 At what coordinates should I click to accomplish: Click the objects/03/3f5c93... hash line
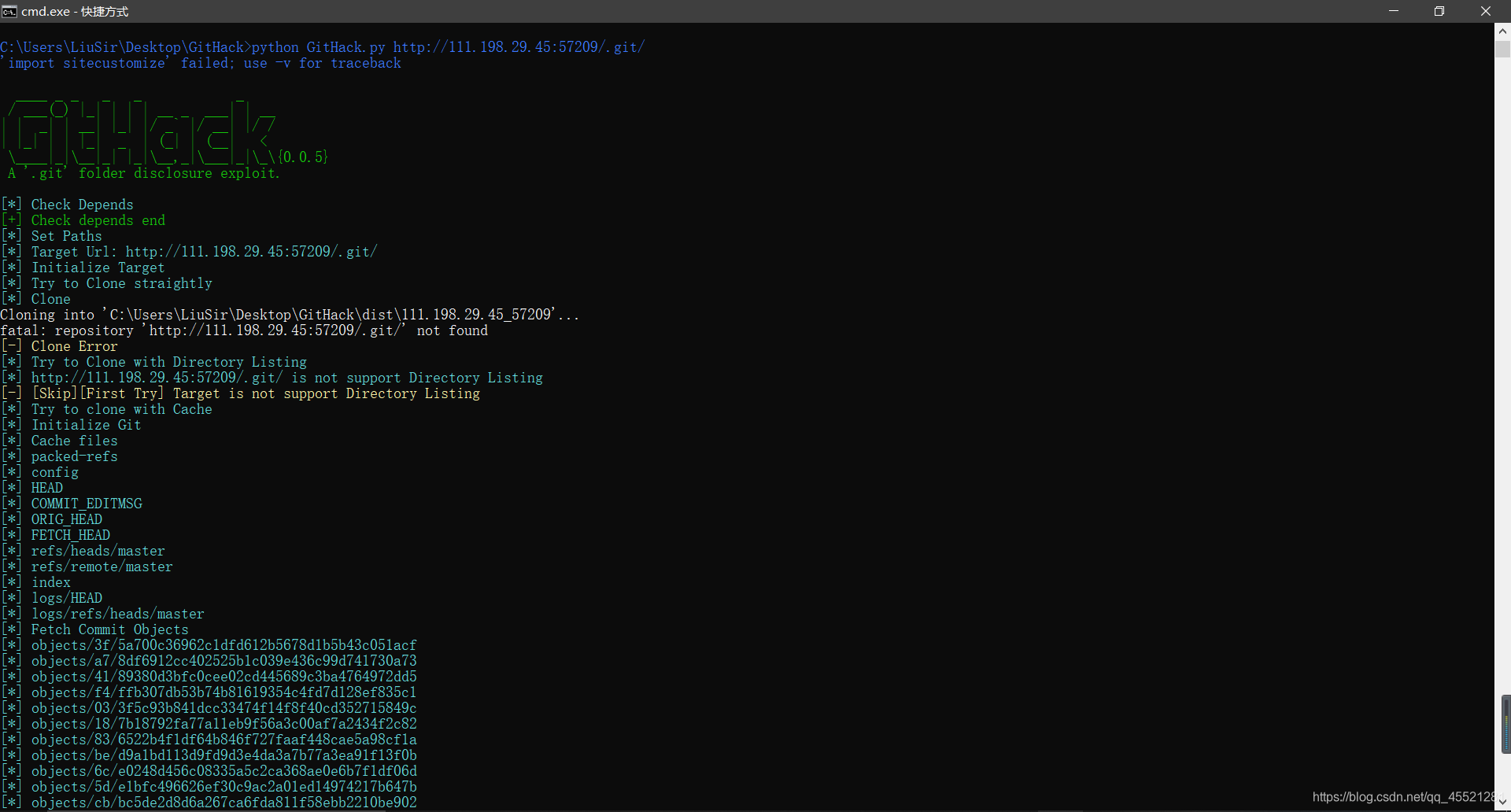[209, 708]
